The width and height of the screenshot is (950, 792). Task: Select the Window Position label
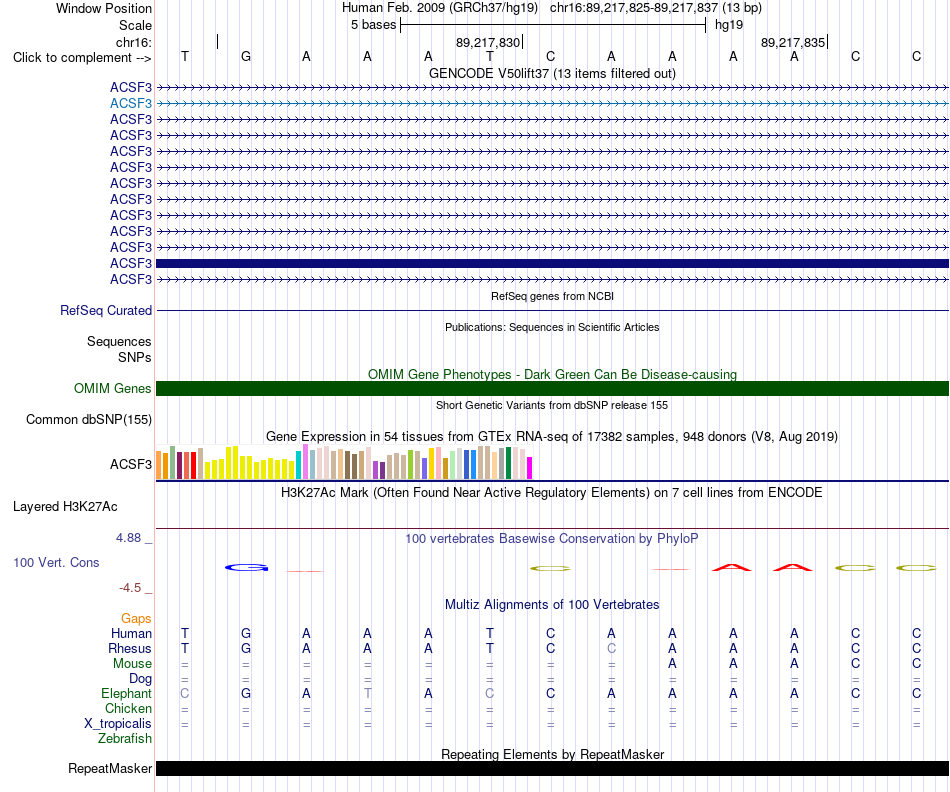[x=104, y=8]
